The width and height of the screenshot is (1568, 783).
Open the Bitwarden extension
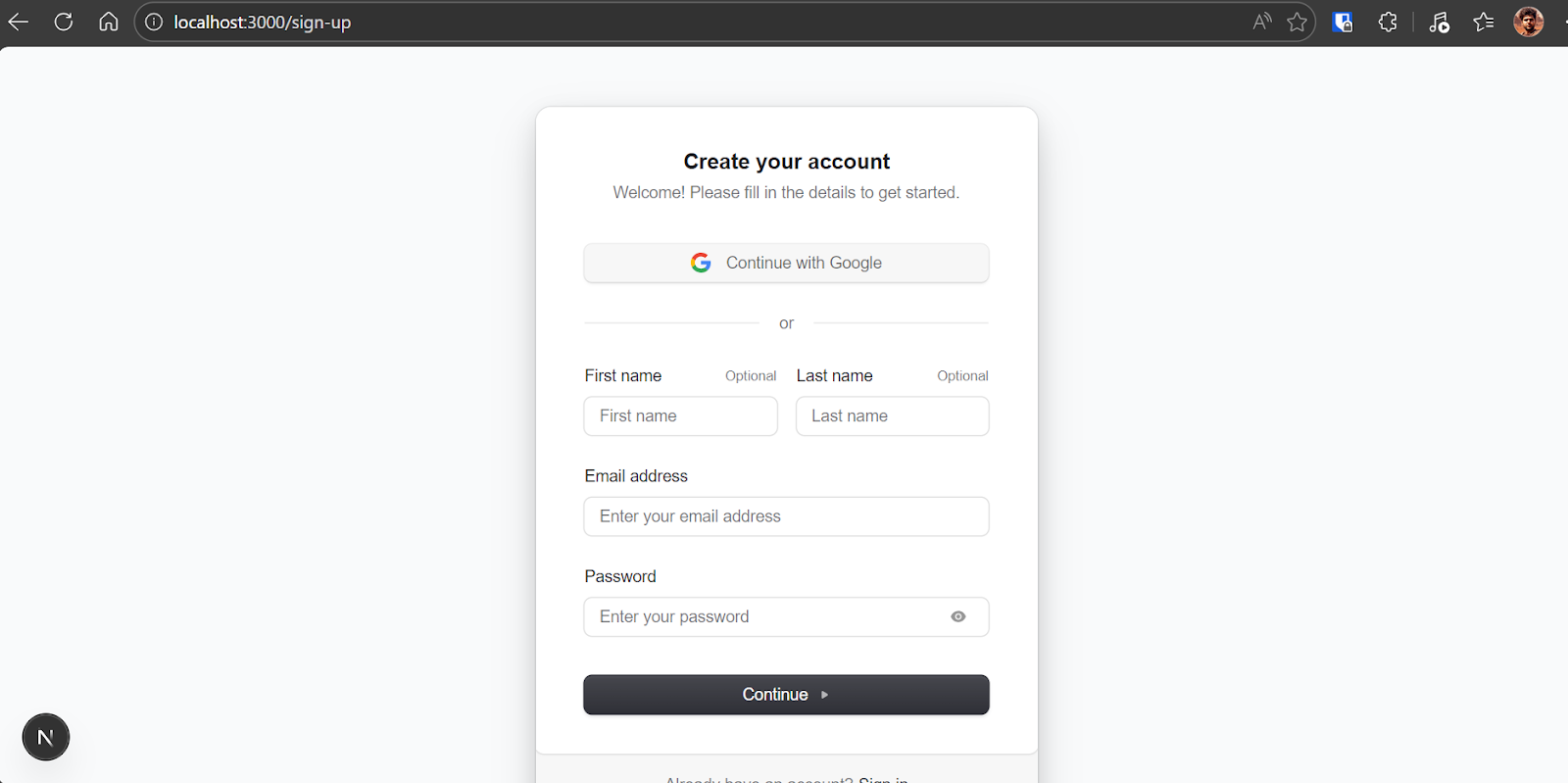pos(1343,22)
